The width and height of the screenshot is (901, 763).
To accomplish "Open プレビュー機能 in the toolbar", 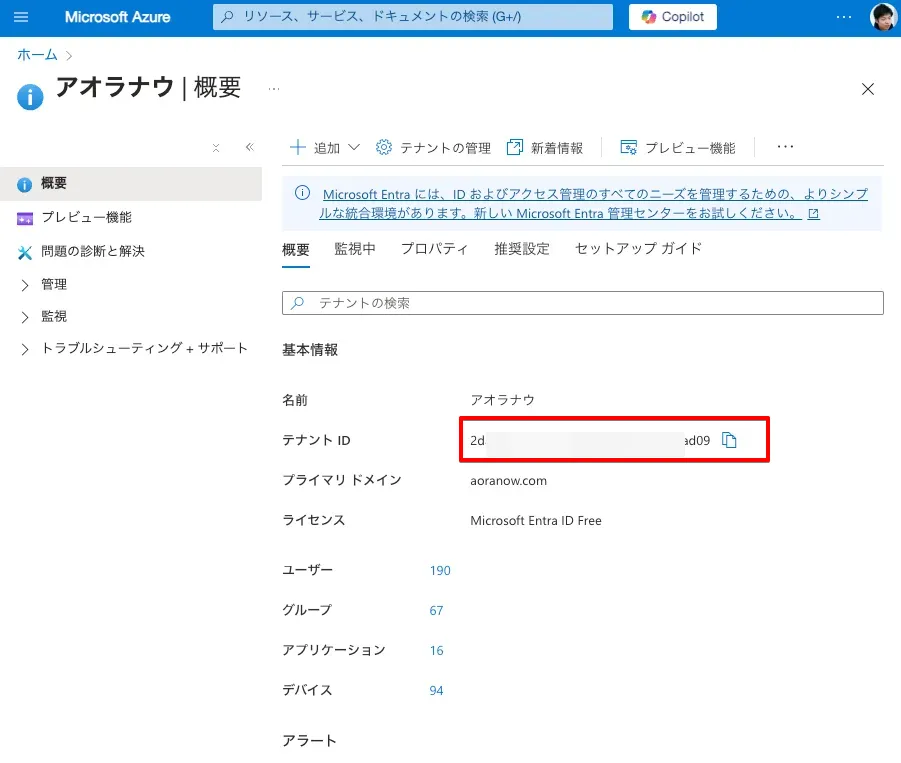I will (x=678, y=148).
